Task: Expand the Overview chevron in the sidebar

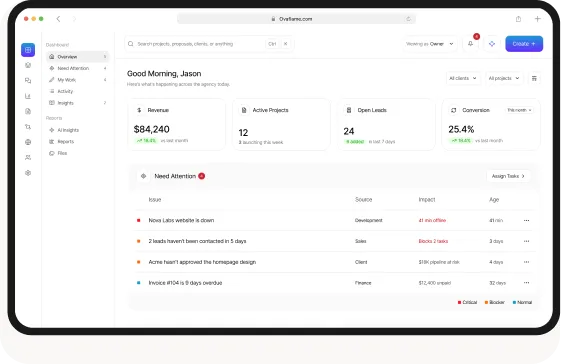Action: click(x=105, y=57)
